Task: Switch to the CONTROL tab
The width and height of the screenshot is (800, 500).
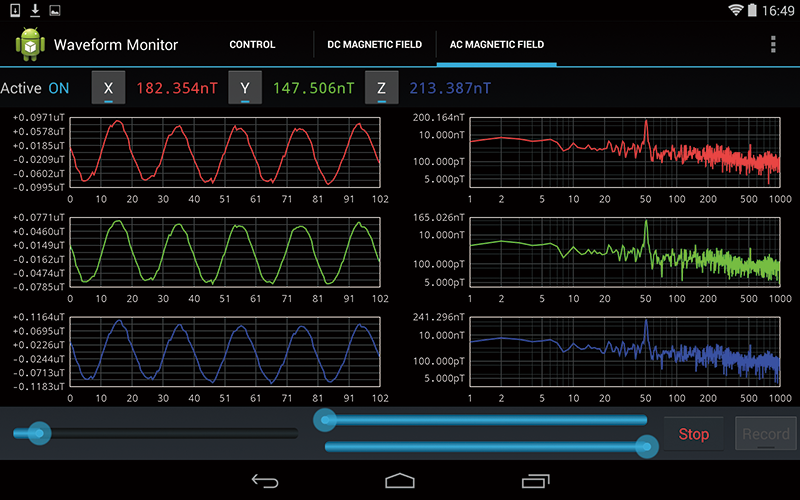Action: 252,44
